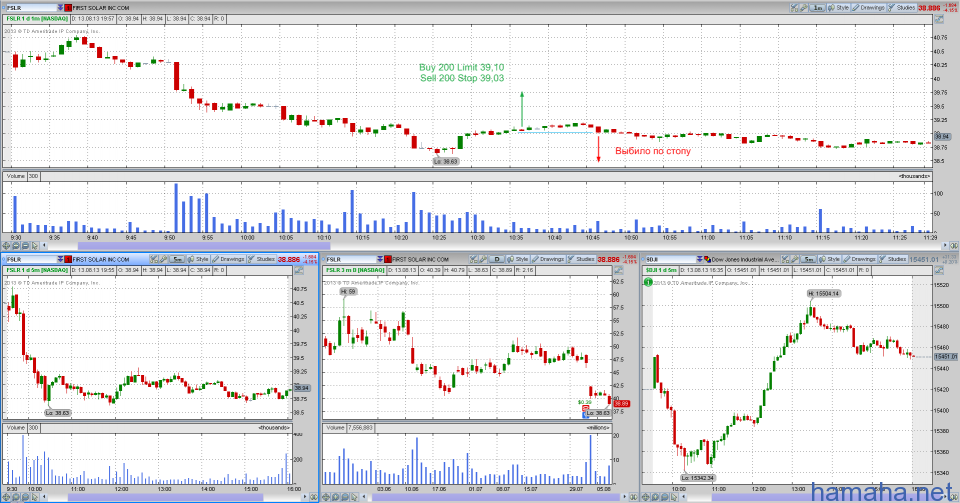Select the 5m timeframe button on FSLR 5m chart
Image resolution: width=960 pixels, height=503 pixels.
pyautogui.click(x=178, y=259)
